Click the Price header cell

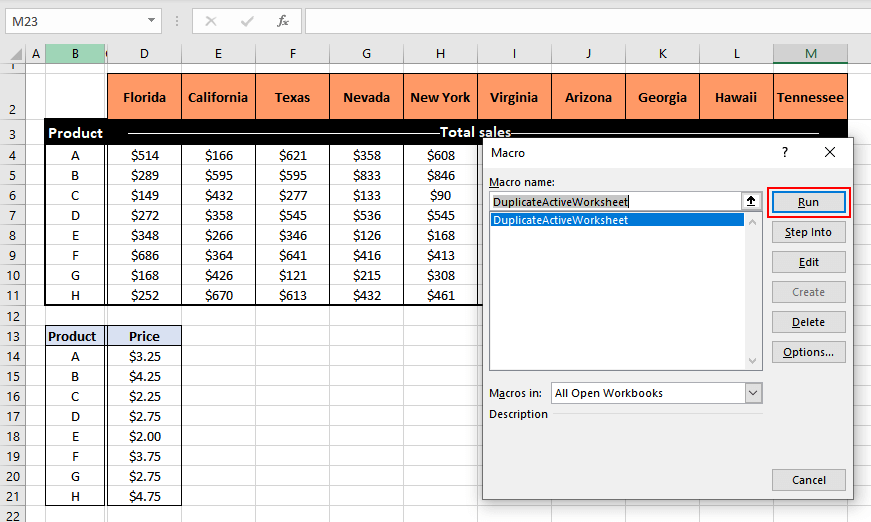[x=144, y=337]
